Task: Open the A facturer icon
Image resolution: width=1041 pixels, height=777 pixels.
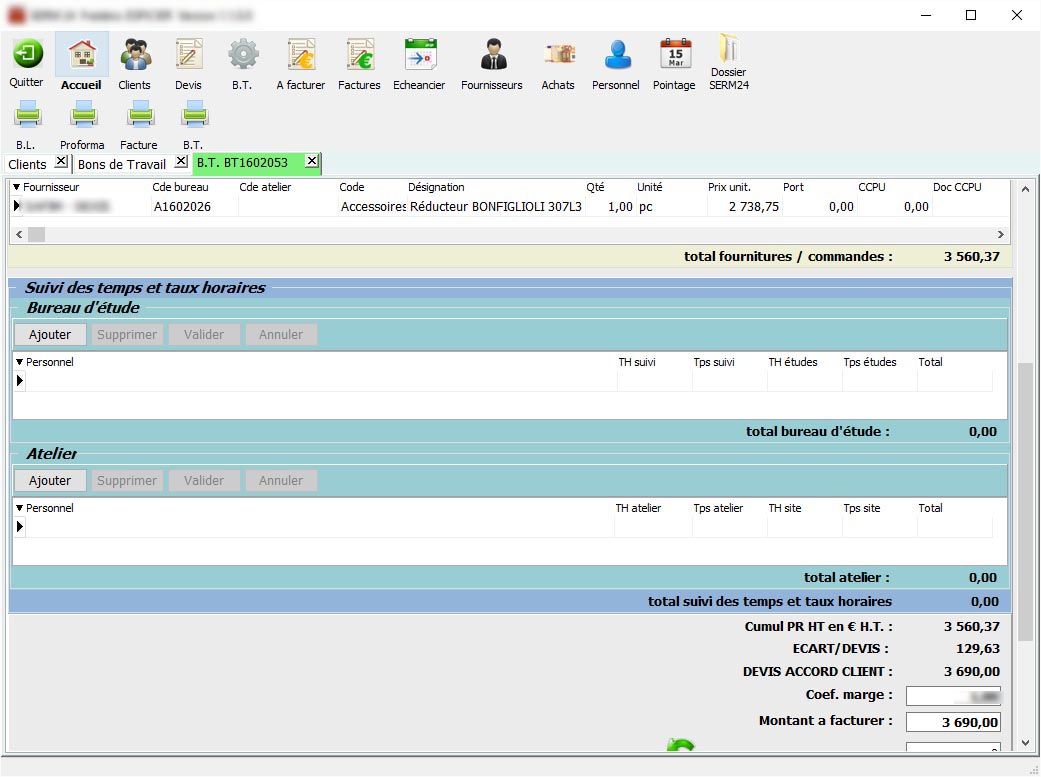Action: [301, 54]
